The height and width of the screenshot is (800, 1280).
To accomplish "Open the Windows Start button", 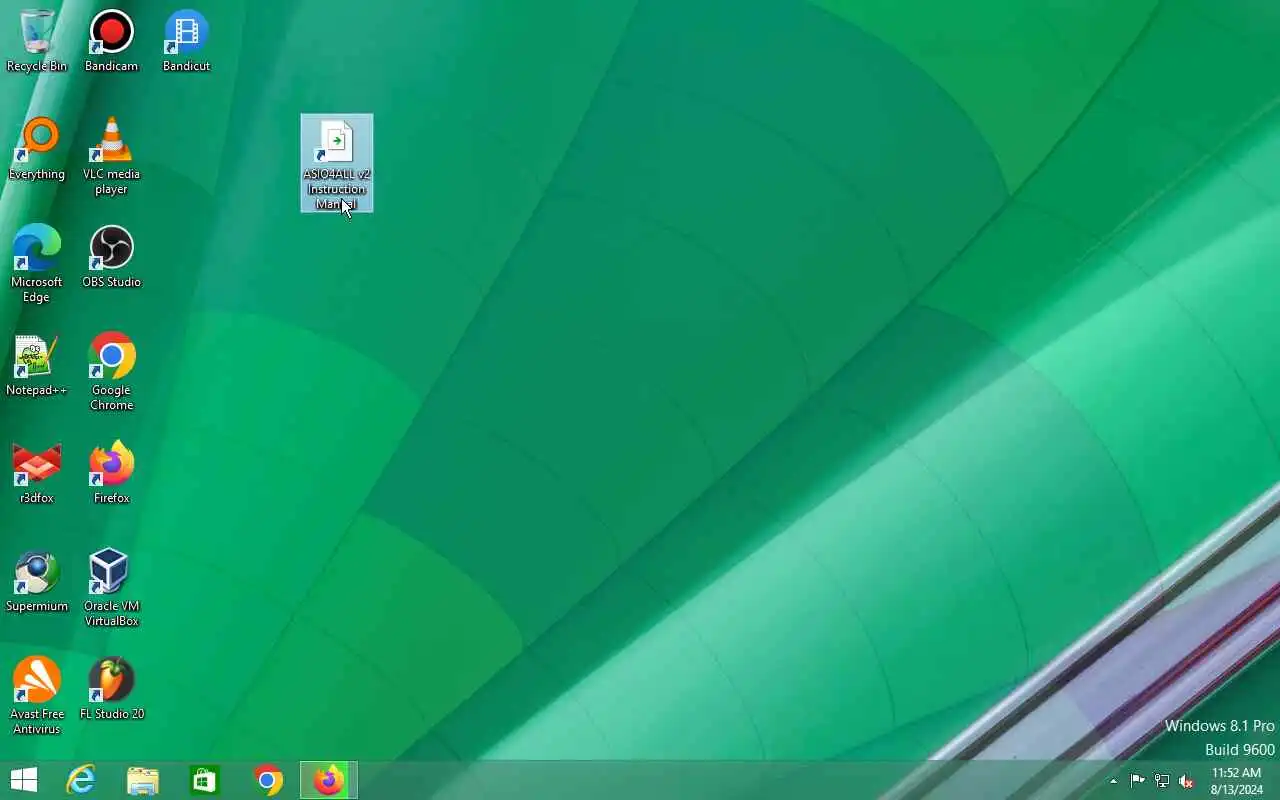I will pos(24,780).
